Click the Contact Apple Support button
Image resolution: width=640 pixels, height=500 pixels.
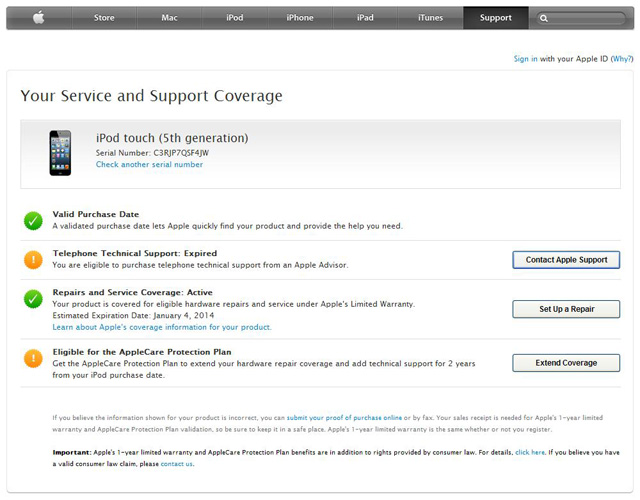(566, 260)
